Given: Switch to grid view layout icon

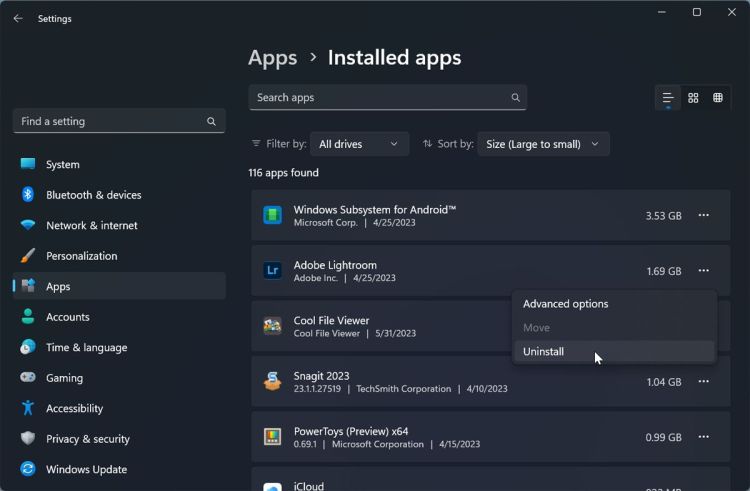Looking at the screenshot, I should (693, 98).
